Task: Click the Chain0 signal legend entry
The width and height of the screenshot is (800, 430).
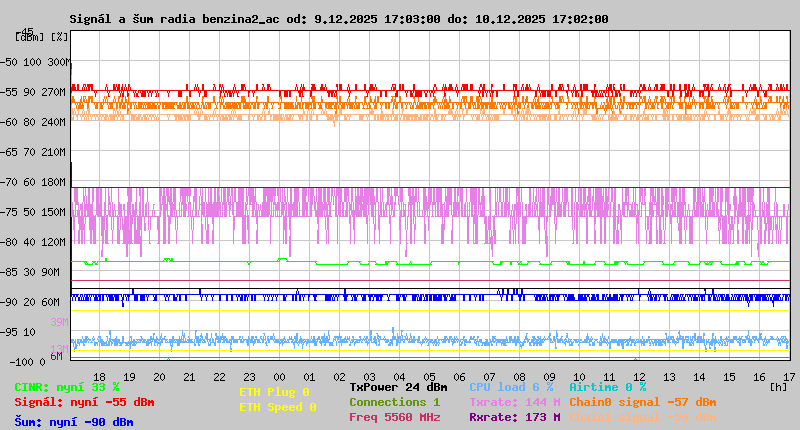Action: (642, 402)
